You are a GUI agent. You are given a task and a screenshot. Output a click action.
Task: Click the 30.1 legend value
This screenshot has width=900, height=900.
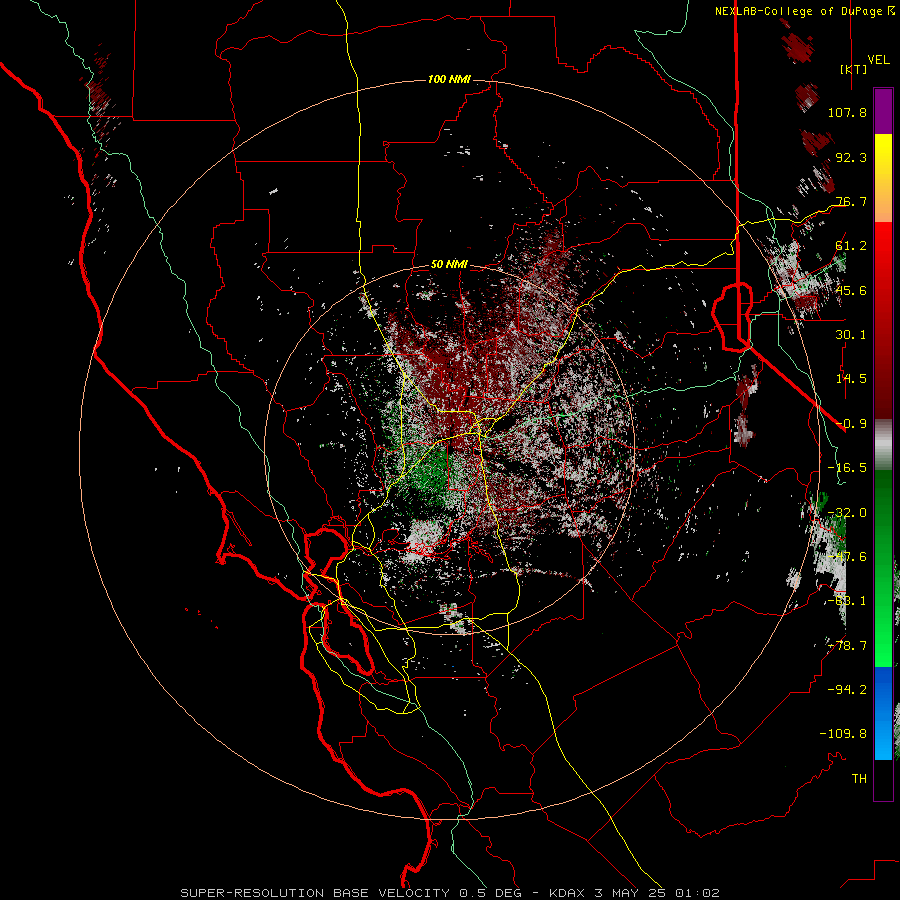coord(851,335)
